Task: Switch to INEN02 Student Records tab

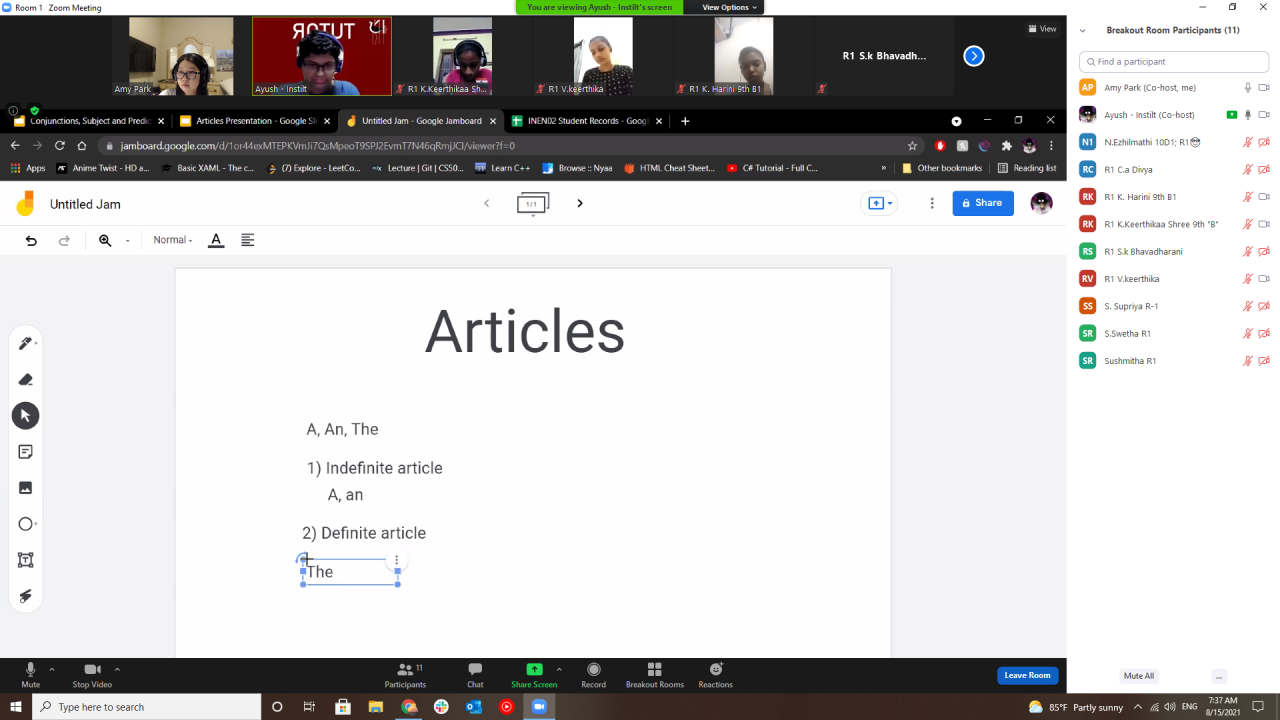Action: pos(585,121)
